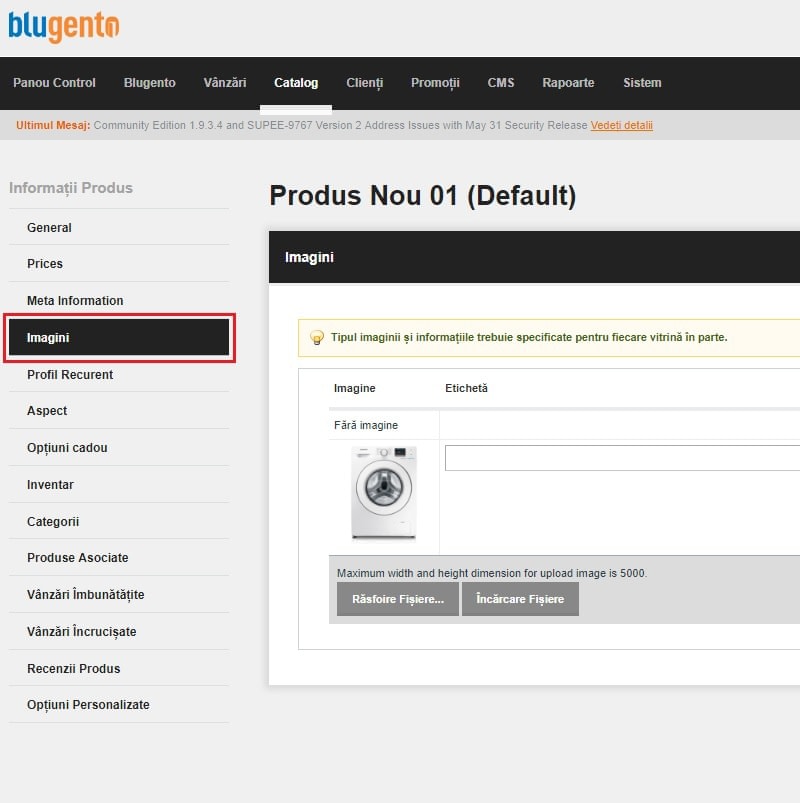Open the Rapoarte menu
The image size is (800, 803).
(569, 83)
